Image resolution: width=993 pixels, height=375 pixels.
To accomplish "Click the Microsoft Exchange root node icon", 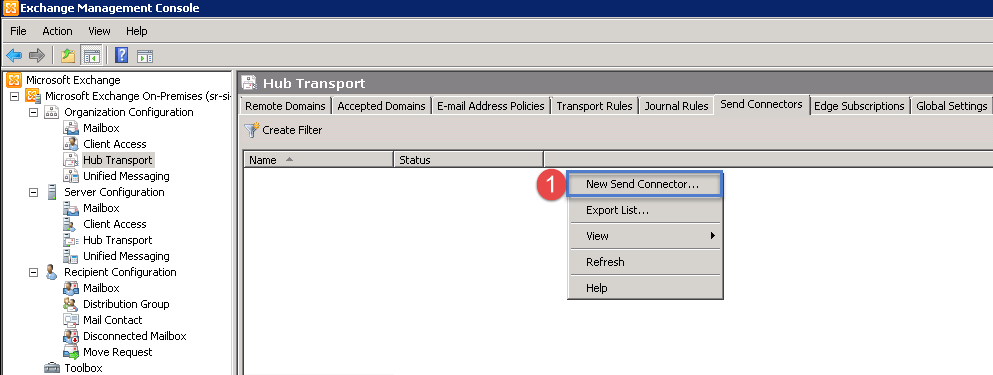I will [14, 80].
